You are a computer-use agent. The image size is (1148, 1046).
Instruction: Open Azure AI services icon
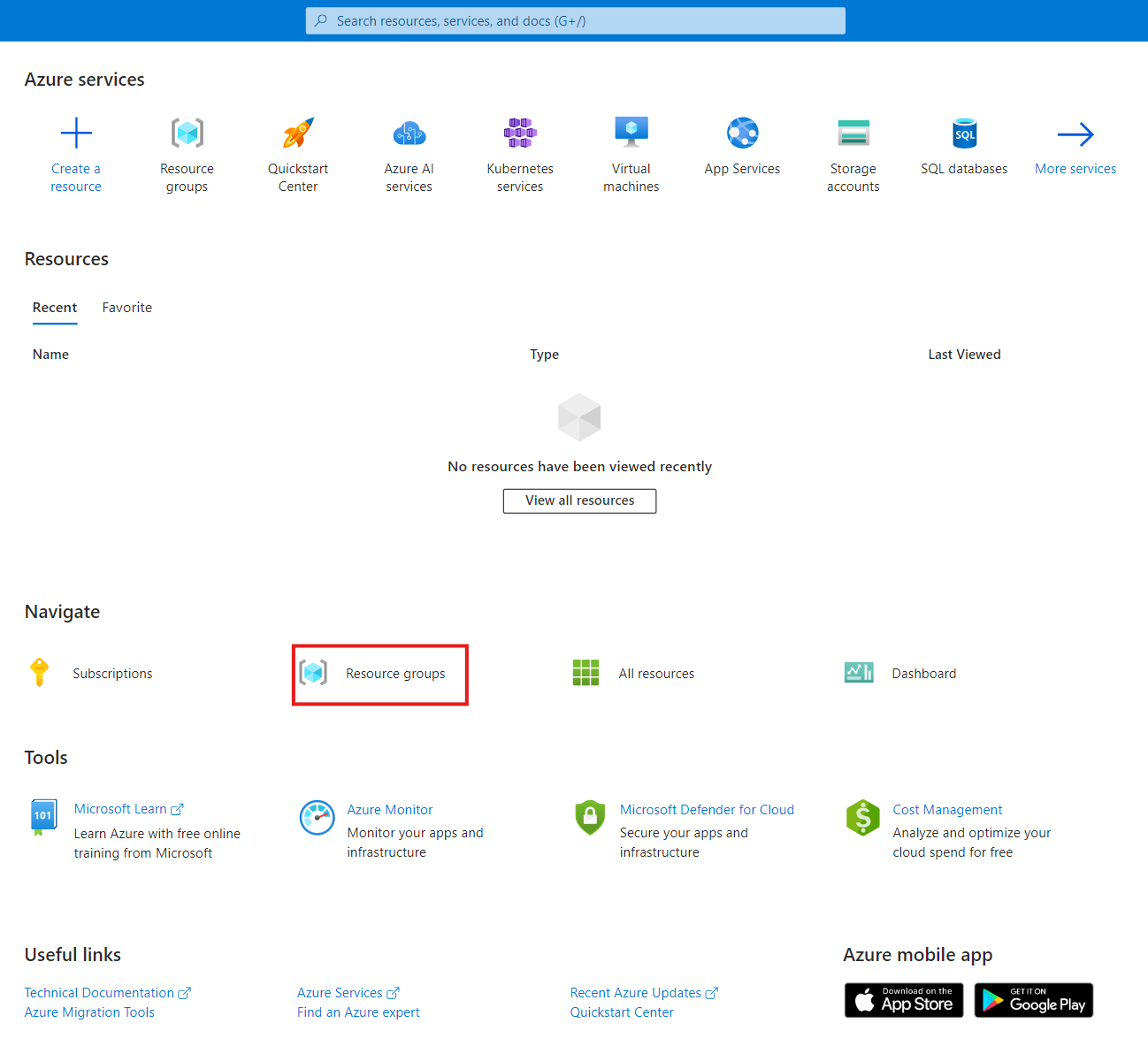click(409, 134)
